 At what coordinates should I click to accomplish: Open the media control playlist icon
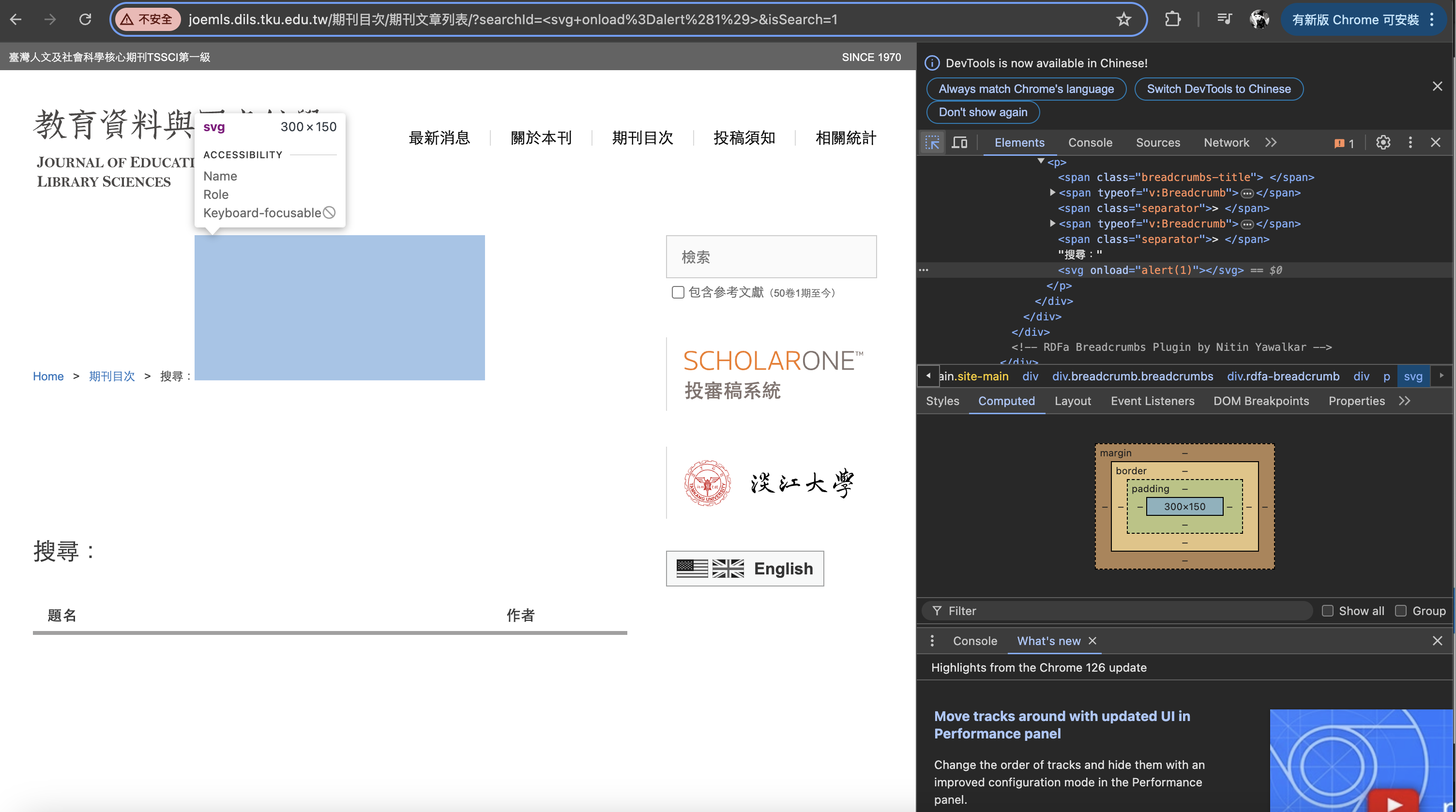(1224, 19)
